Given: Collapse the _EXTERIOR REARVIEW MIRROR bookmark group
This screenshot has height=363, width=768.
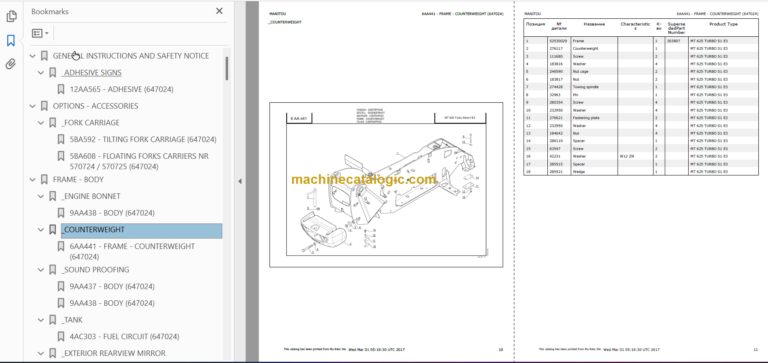Looking at the screenshot, I should point(41,353).
